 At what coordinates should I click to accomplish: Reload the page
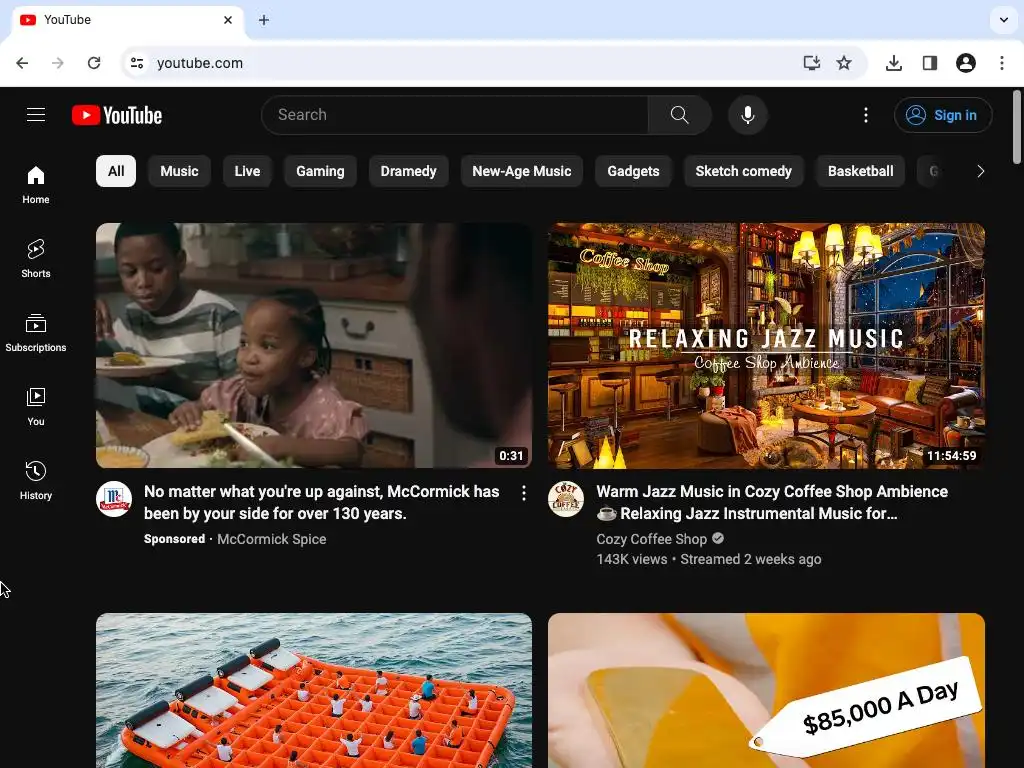[x=94, y=63]
